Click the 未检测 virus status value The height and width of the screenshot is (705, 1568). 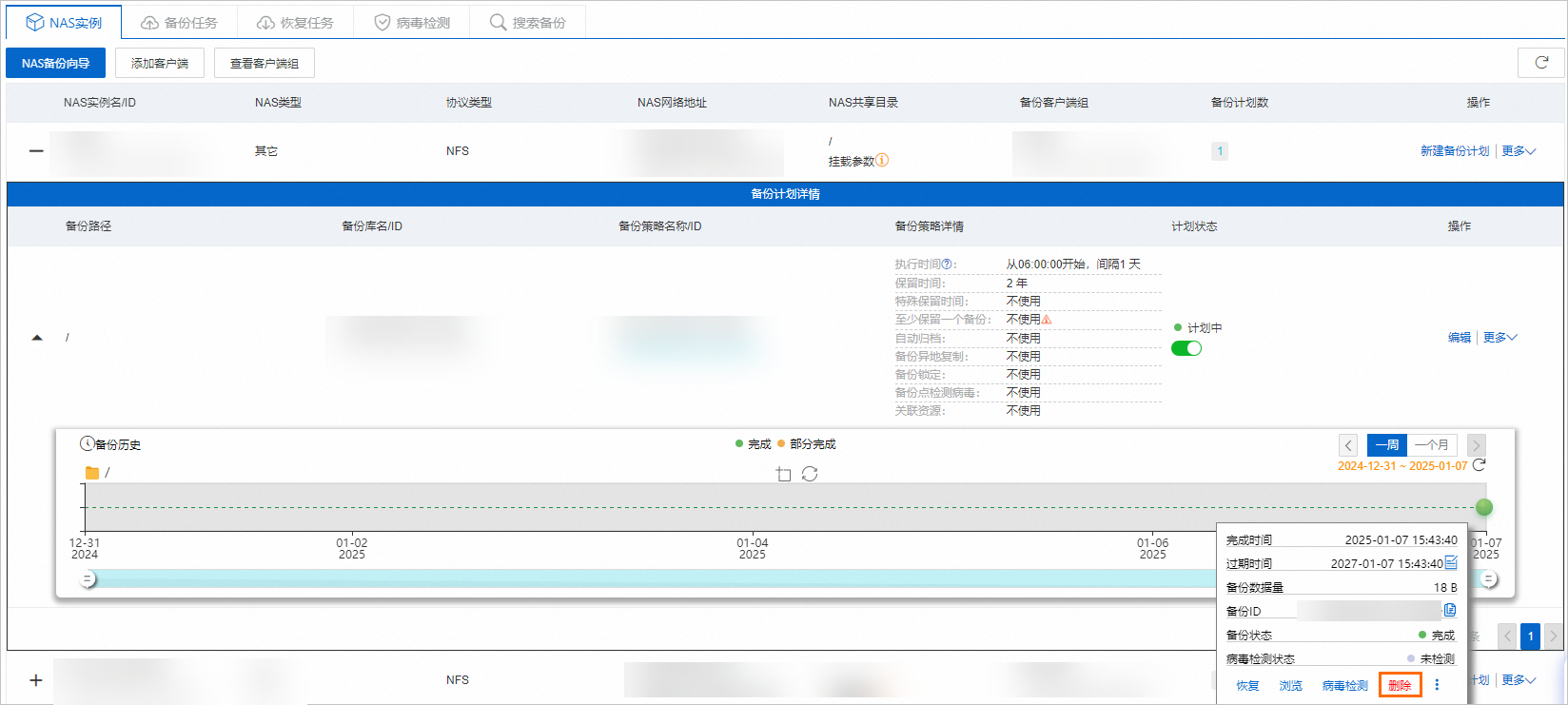[x=1437, y=659]
